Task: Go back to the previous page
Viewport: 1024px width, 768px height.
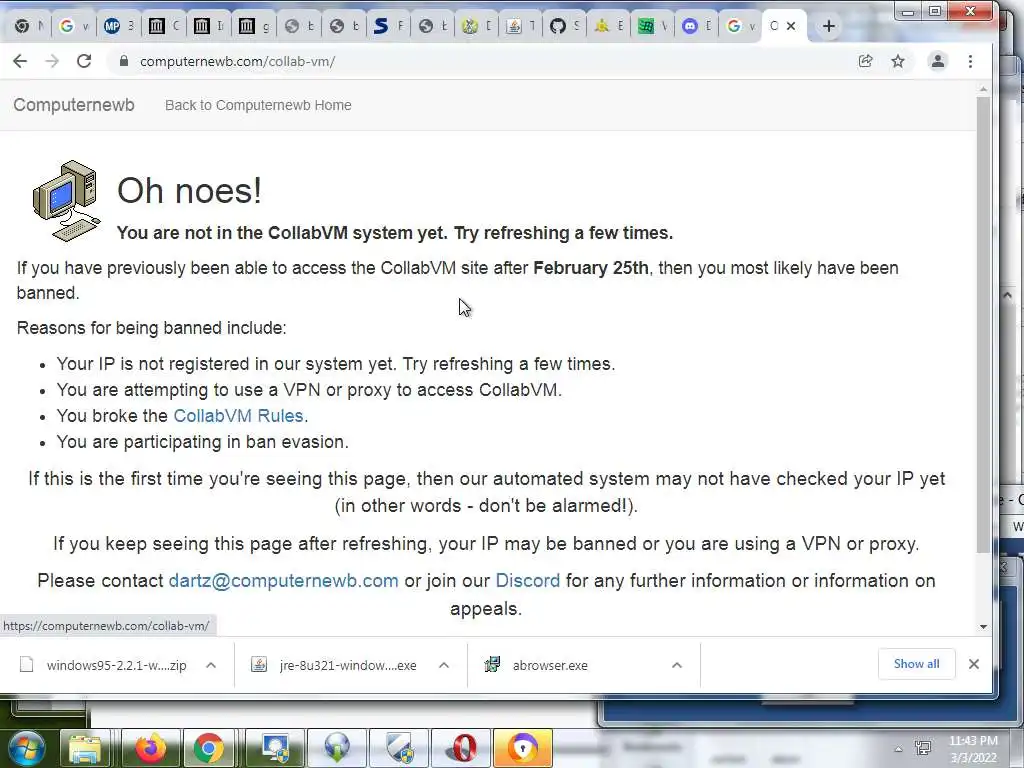Action: point(20,61)
